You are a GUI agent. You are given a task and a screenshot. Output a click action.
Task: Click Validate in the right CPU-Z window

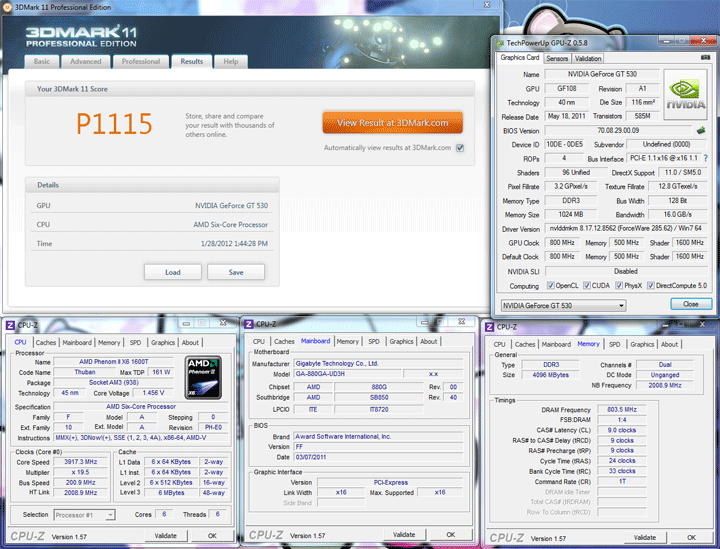click(645, 538)
